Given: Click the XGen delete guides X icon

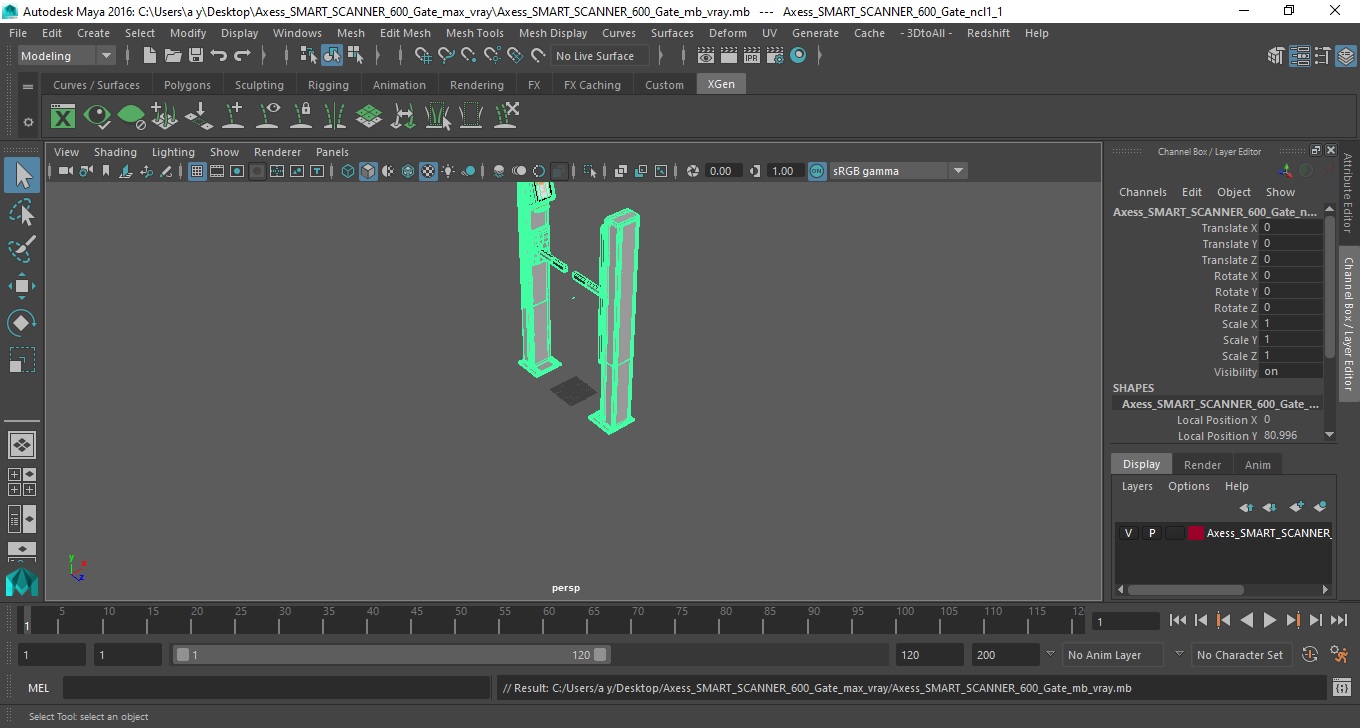Looking at the screenshot, I should click(x=505, y=117).
